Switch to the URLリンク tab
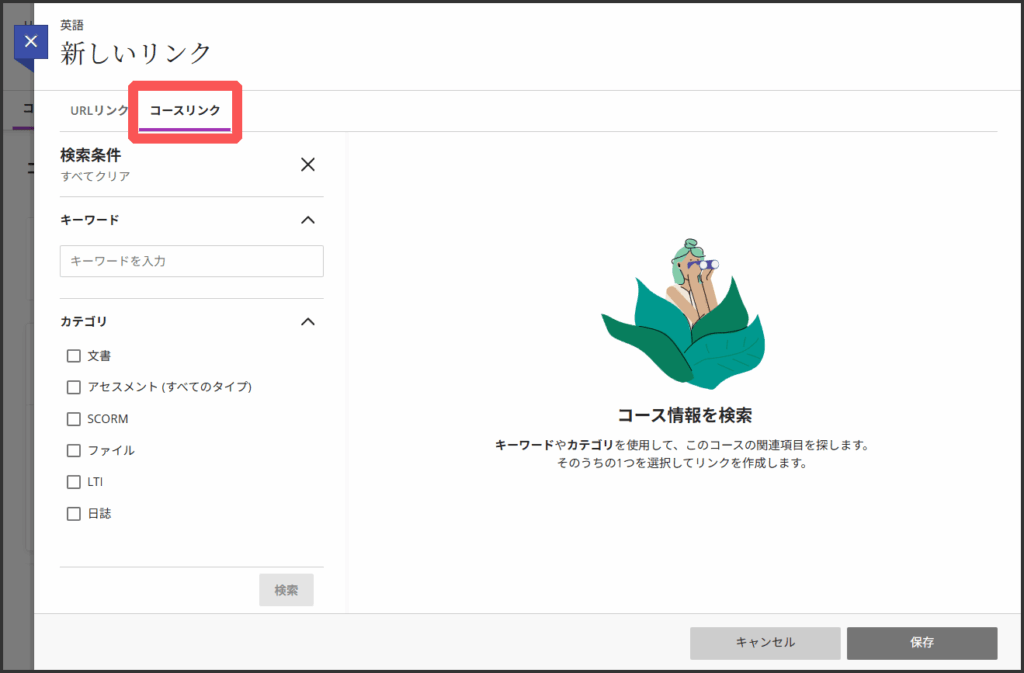This screenshot has width=1024, height=673. coord(98,110)
